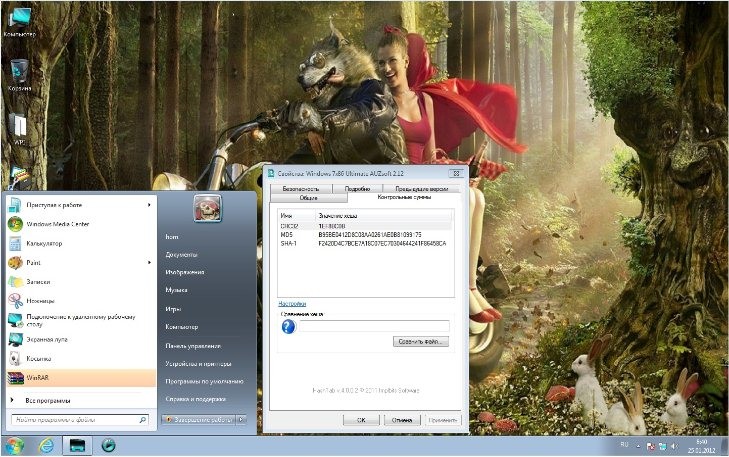The width and height of the screenshot is (729, 457).
Task: Open the Компьютер desktop icon
Action: (x=20, y=21)
